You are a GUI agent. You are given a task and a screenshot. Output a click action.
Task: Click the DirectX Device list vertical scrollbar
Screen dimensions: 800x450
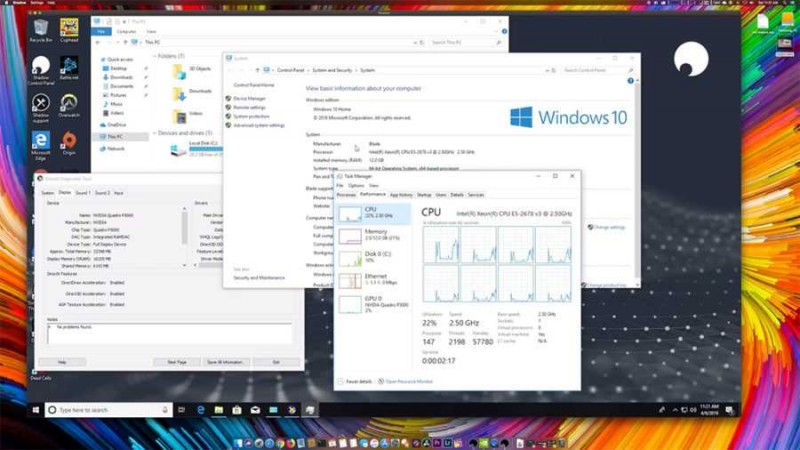coord(184,237)
